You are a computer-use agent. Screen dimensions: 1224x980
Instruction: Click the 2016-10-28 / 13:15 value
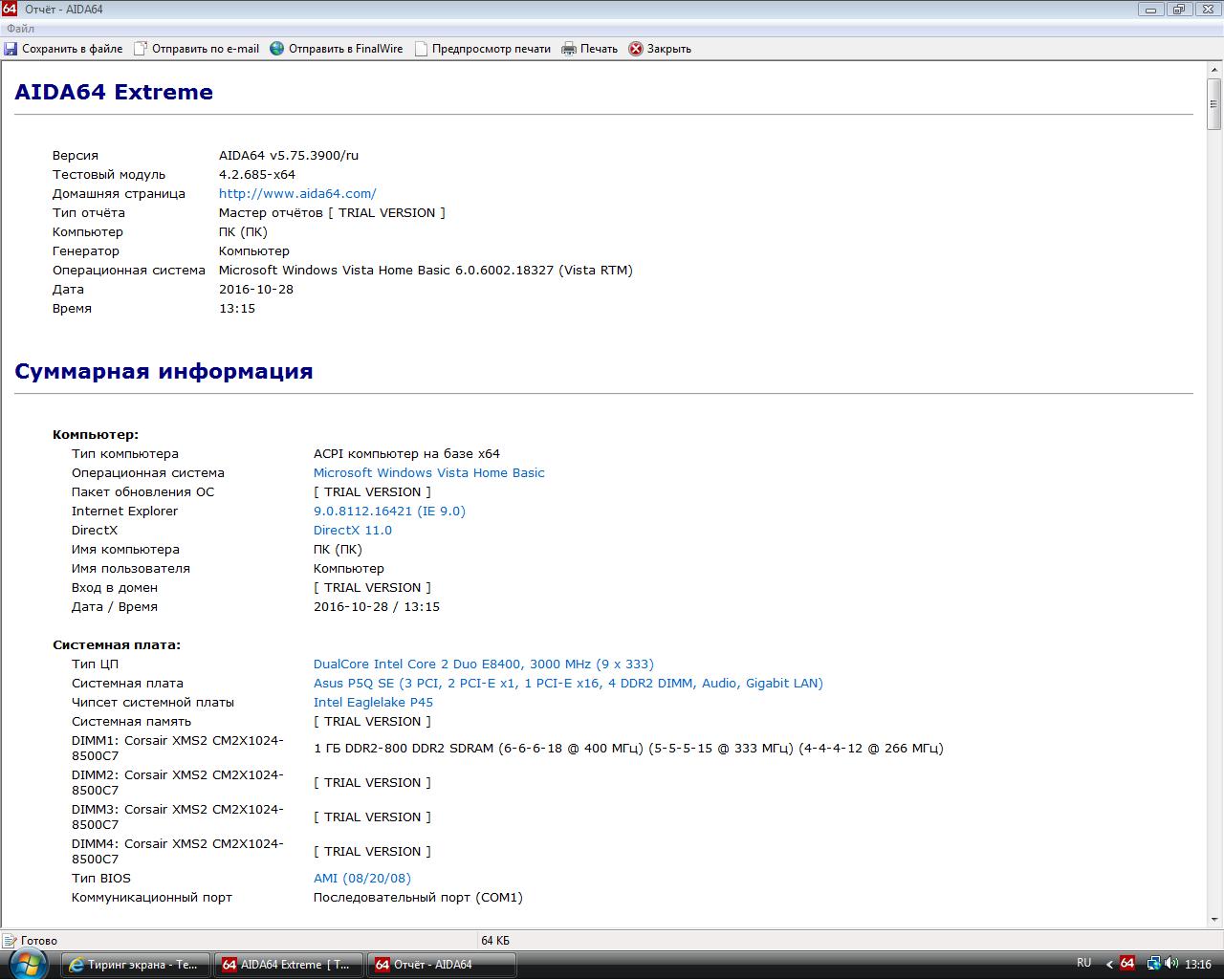(377, 606)
